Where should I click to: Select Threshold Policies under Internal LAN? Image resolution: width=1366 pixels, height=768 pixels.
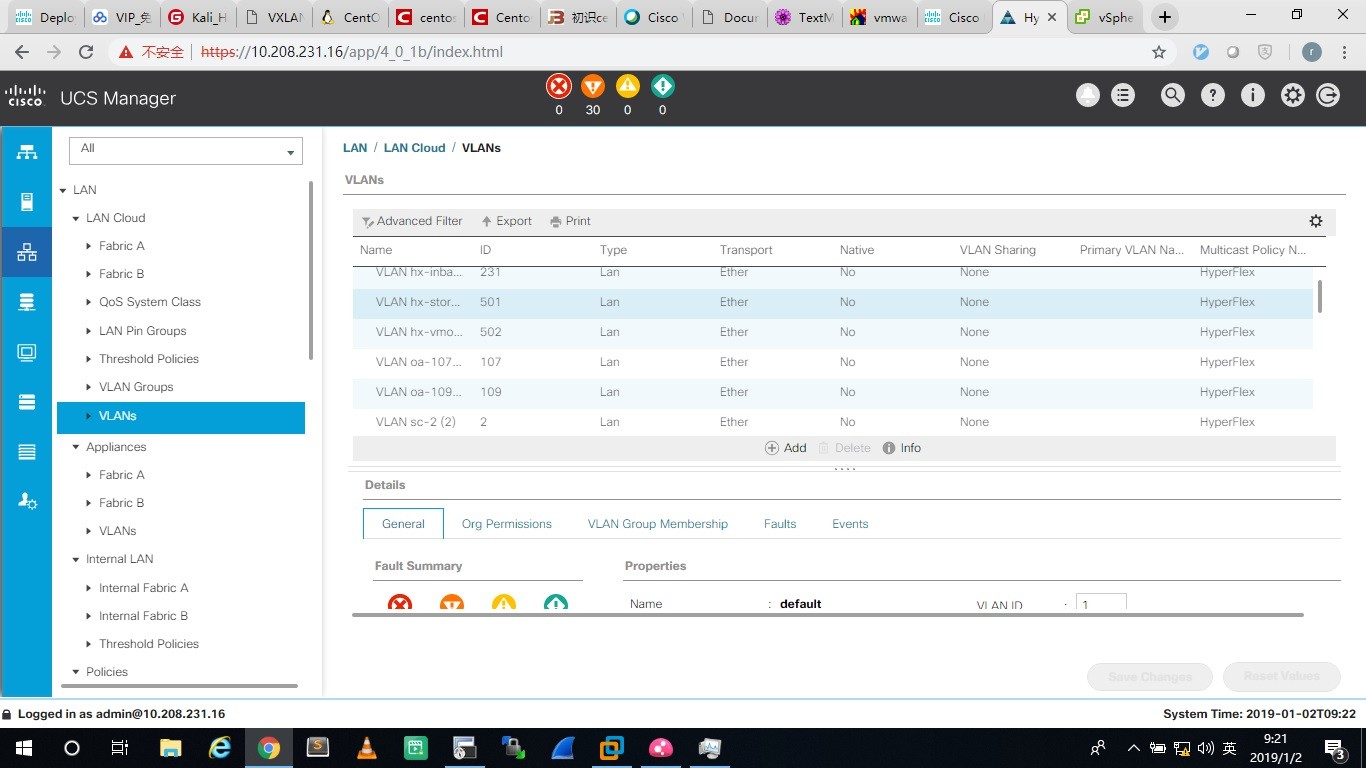(149, 644)
